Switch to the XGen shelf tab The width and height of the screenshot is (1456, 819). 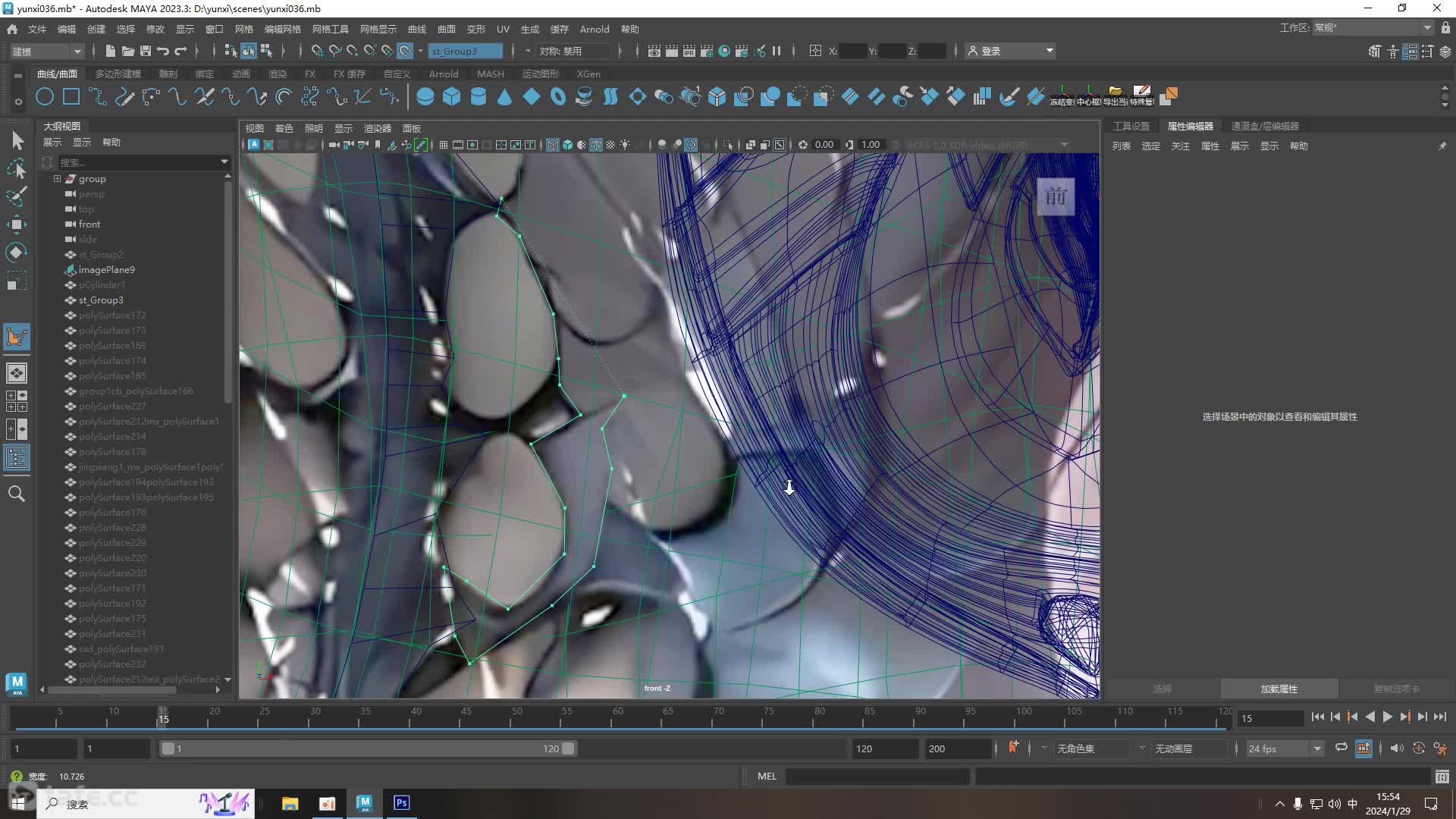(588, 74)
